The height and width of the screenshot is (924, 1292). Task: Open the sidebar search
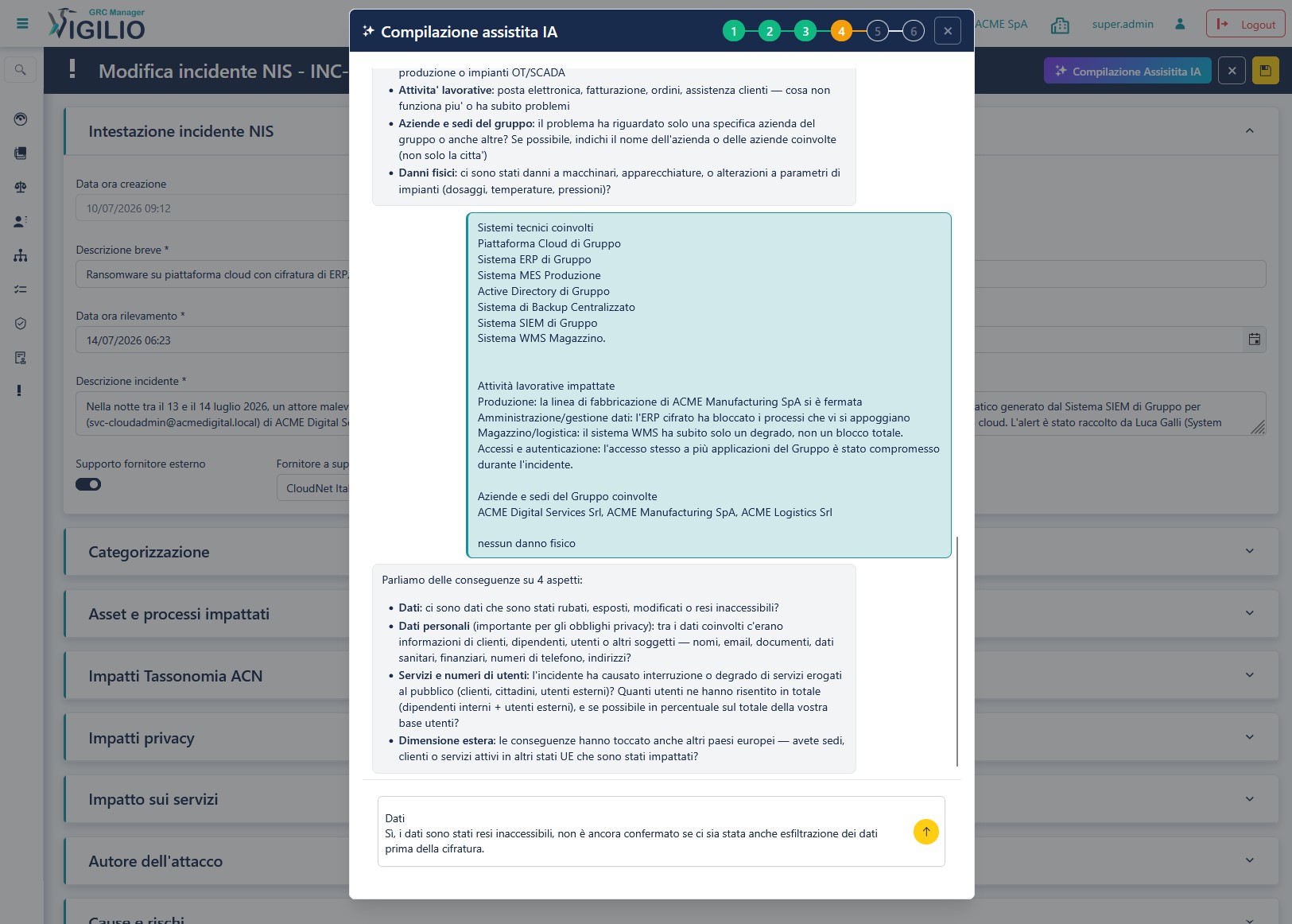click(x=21, y=70)
